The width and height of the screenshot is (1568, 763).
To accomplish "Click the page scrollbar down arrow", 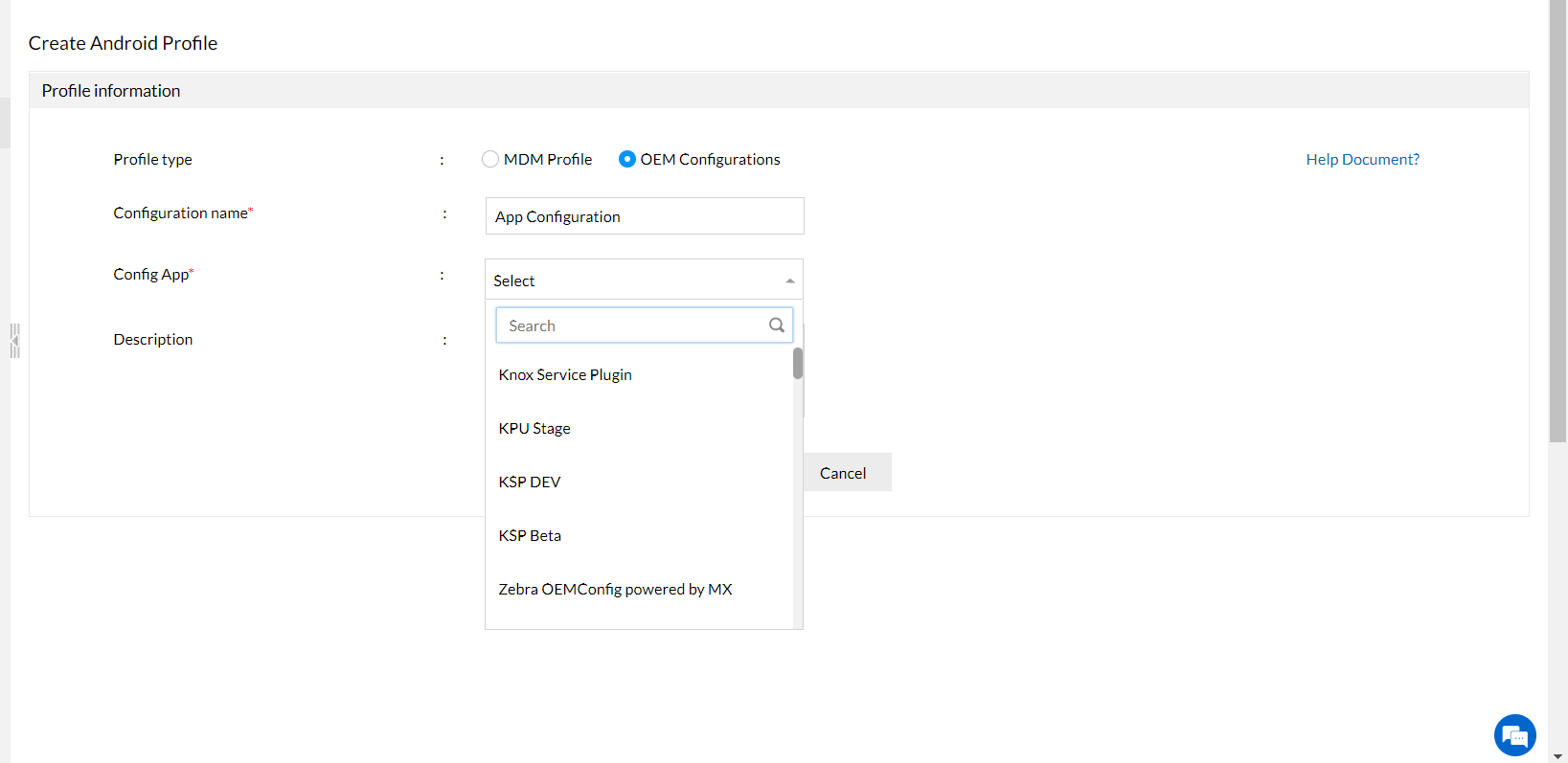I will coord(1557,756).
